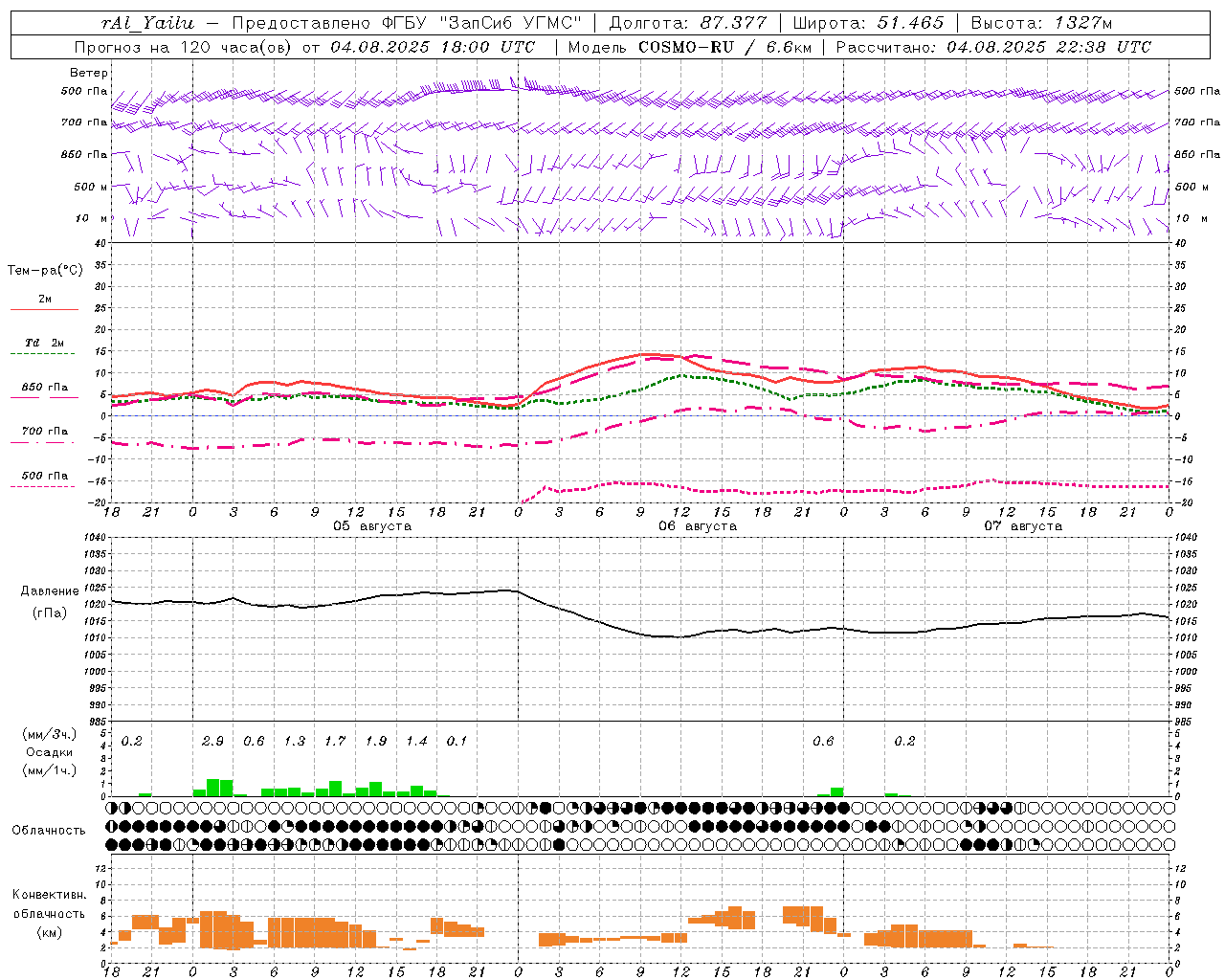Click the Долгота: 87.377 header field
This screenshot has height=980, width=1225.
pyautogui.click(x=687, y=23)
